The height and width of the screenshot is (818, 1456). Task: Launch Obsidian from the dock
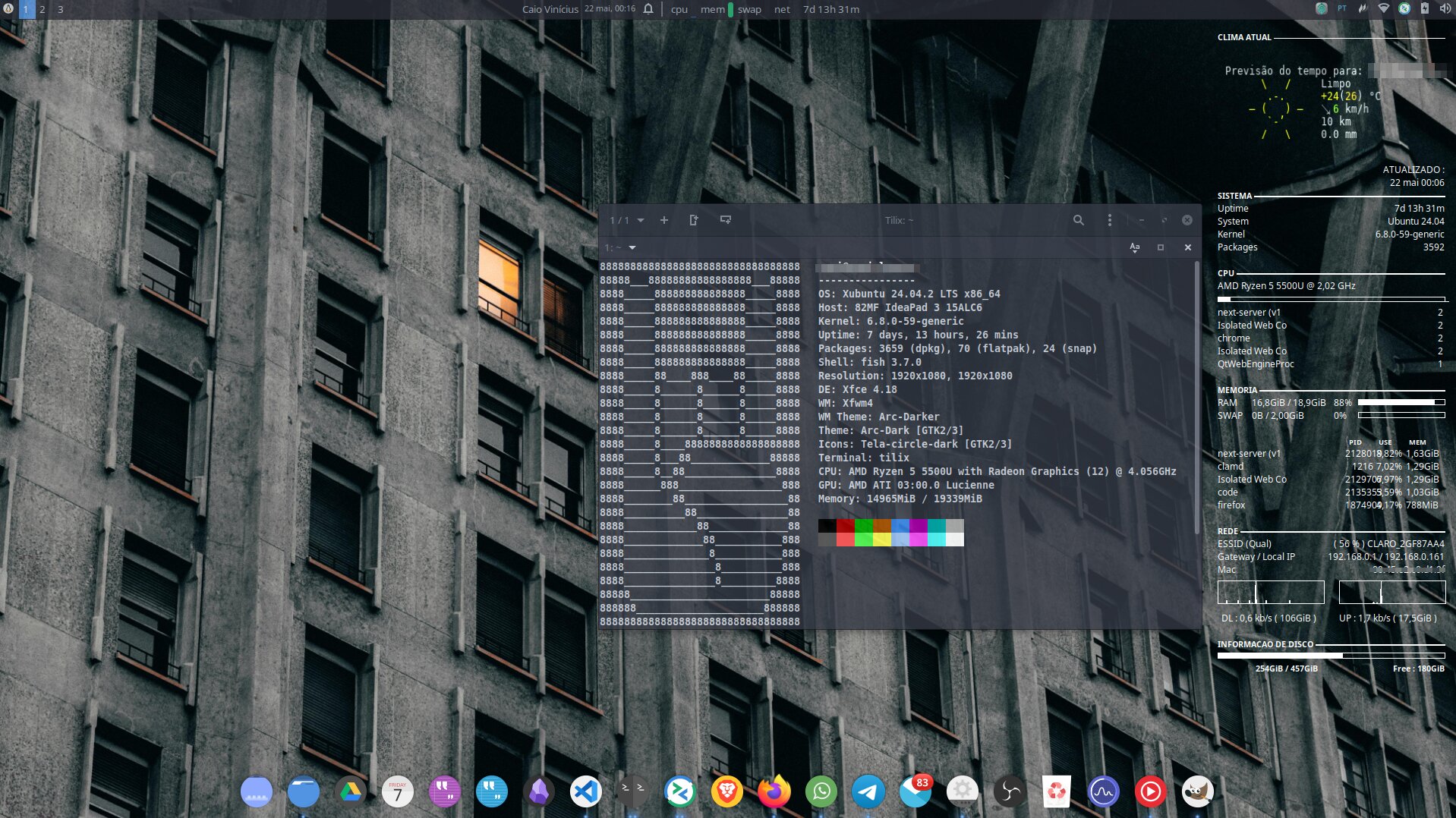[539, 792]
